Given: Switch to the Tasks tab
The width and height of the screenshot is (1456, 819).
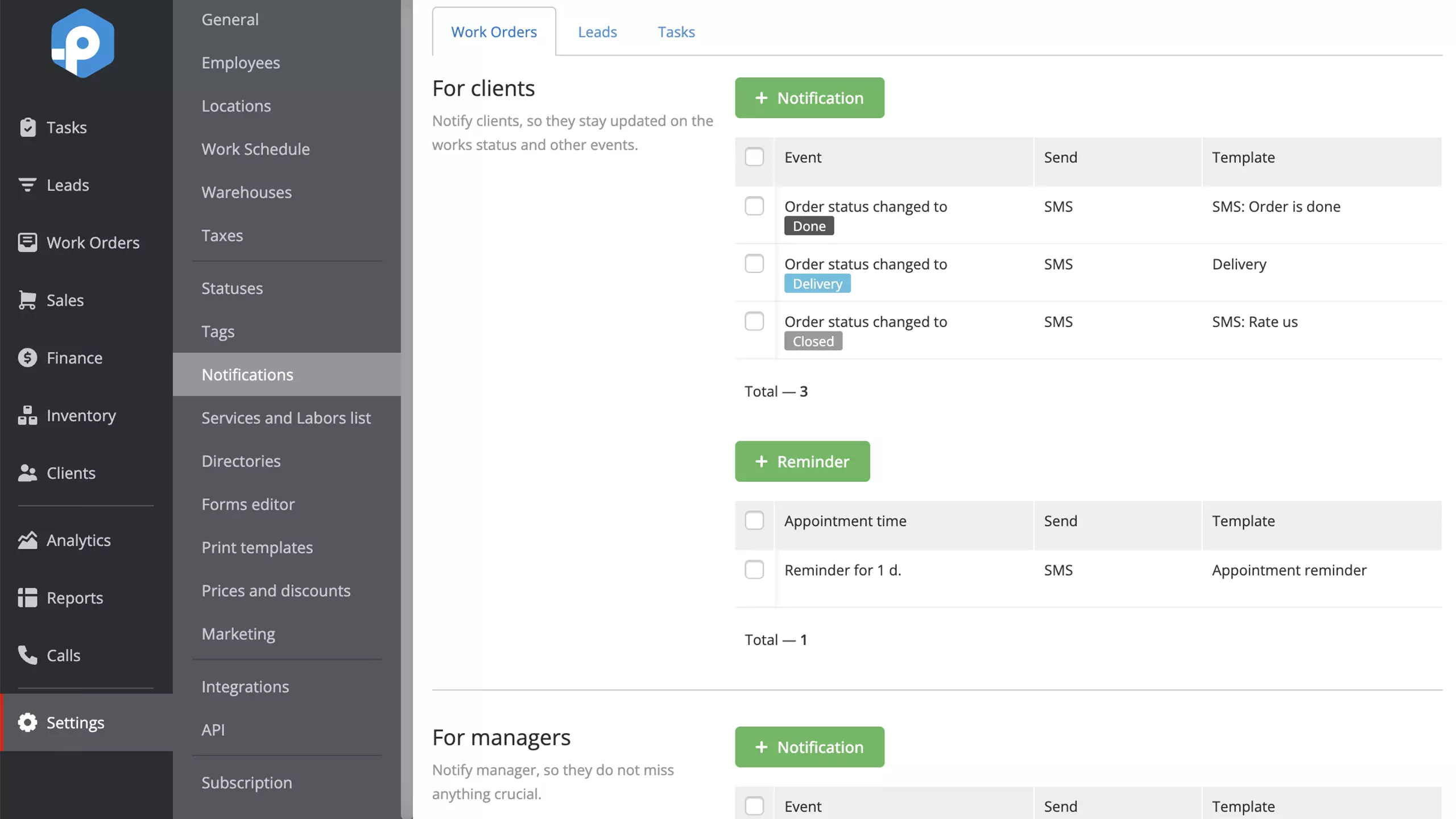Looking at the screenshot, I should pyautogui.click(x=676, y=30).
